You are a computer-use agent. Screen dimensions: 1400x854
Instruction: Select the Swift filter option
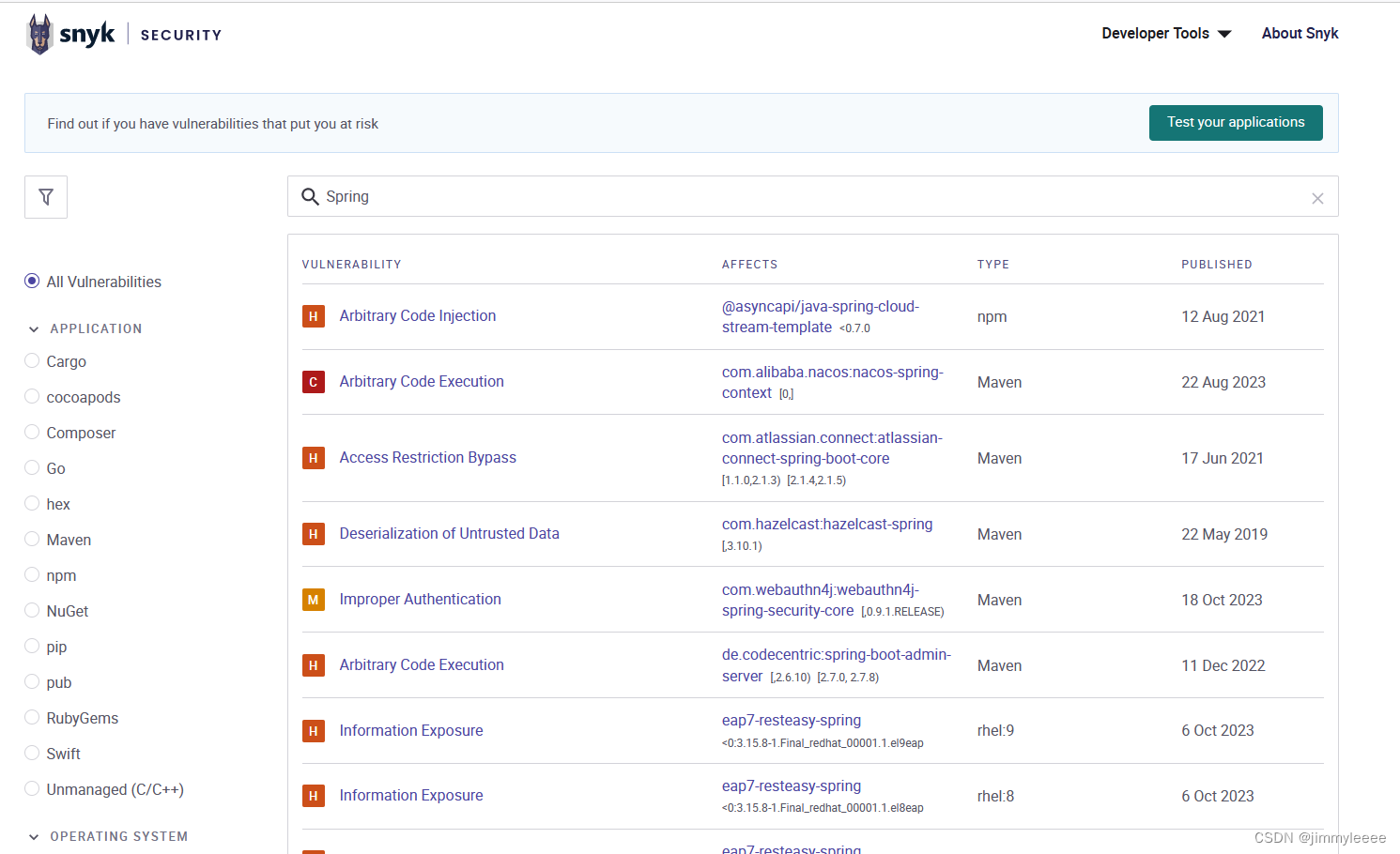32,754
